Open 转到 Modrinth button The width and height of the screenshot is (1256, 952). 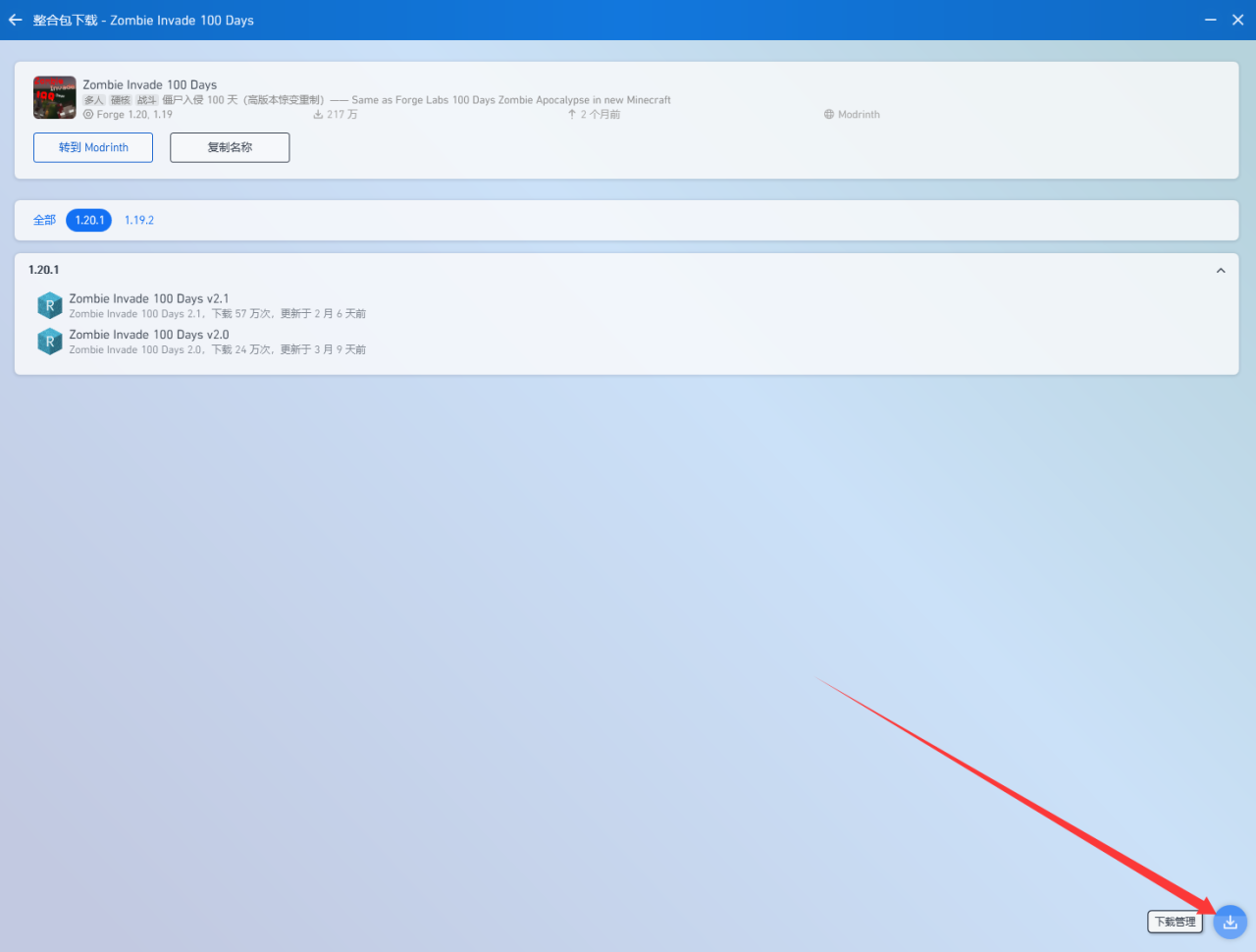coord(93,147)
